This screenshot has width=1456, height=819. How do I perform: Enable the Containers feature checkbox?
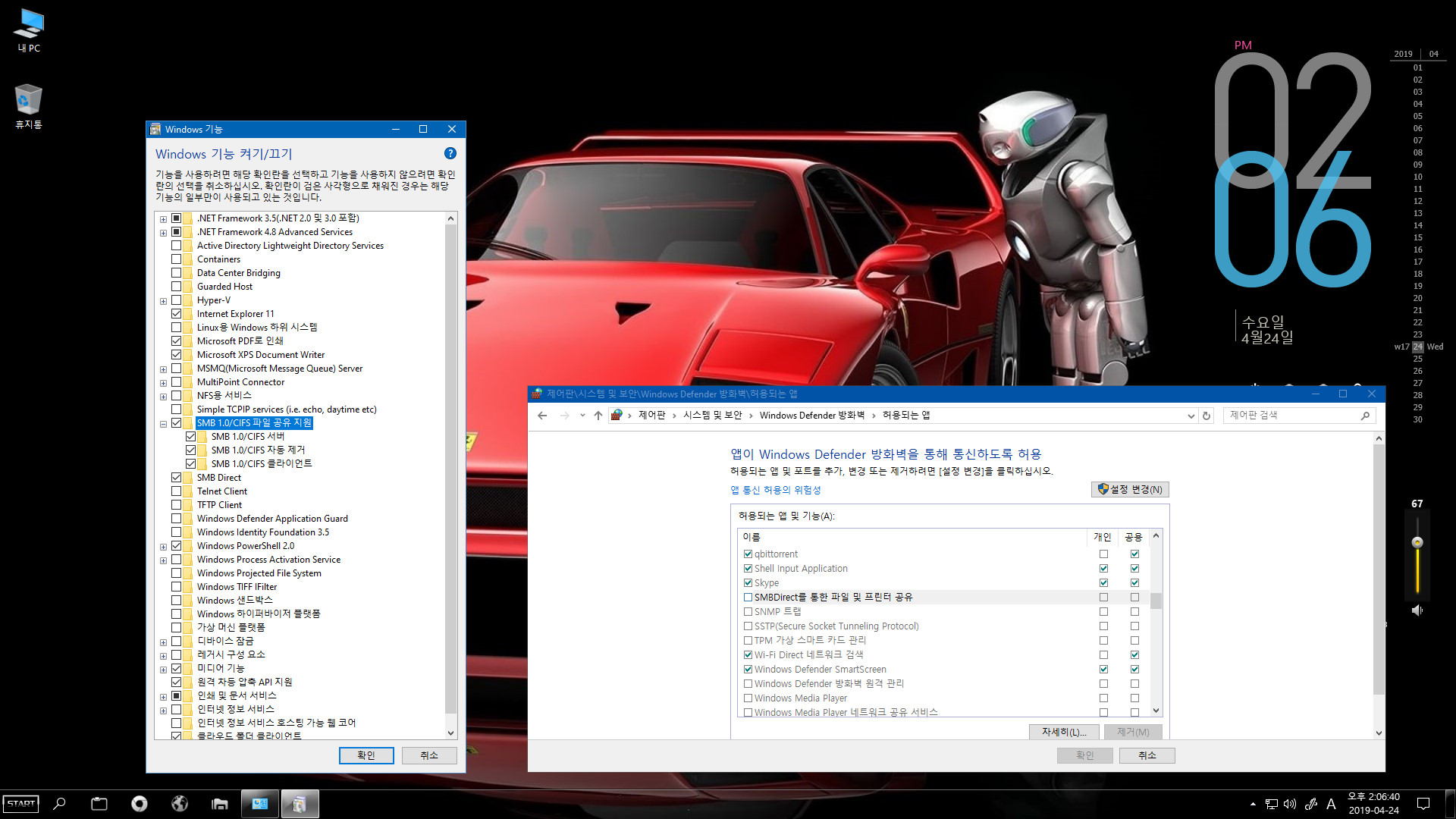(176, 259)
